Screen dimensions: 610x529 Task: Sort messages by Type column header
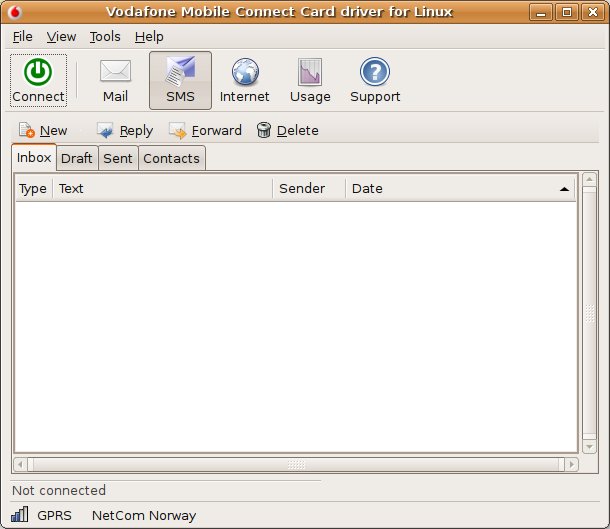(x=33, y=188)
